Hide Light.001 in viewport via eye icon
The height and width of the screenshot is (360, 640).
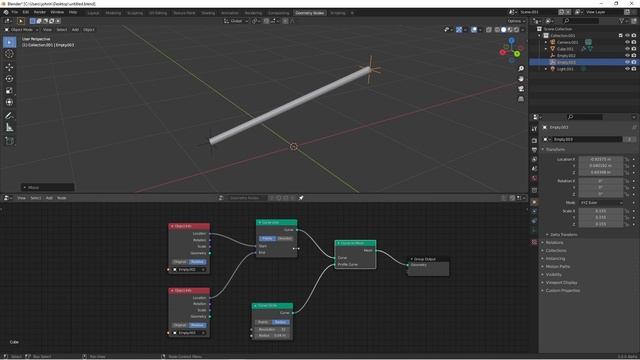click(627, 69)
